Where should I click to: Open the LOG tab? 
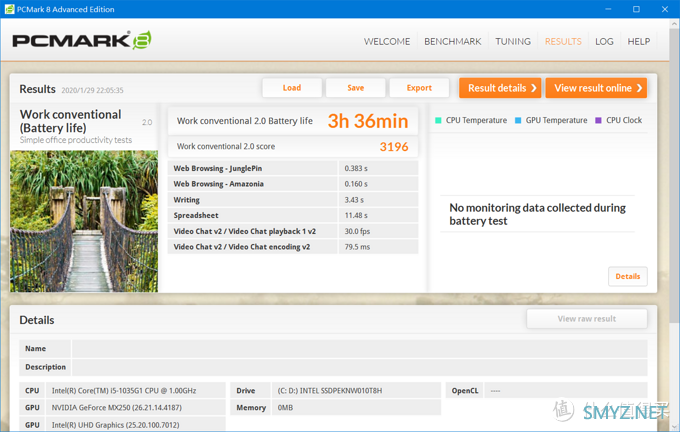[604, 41]
